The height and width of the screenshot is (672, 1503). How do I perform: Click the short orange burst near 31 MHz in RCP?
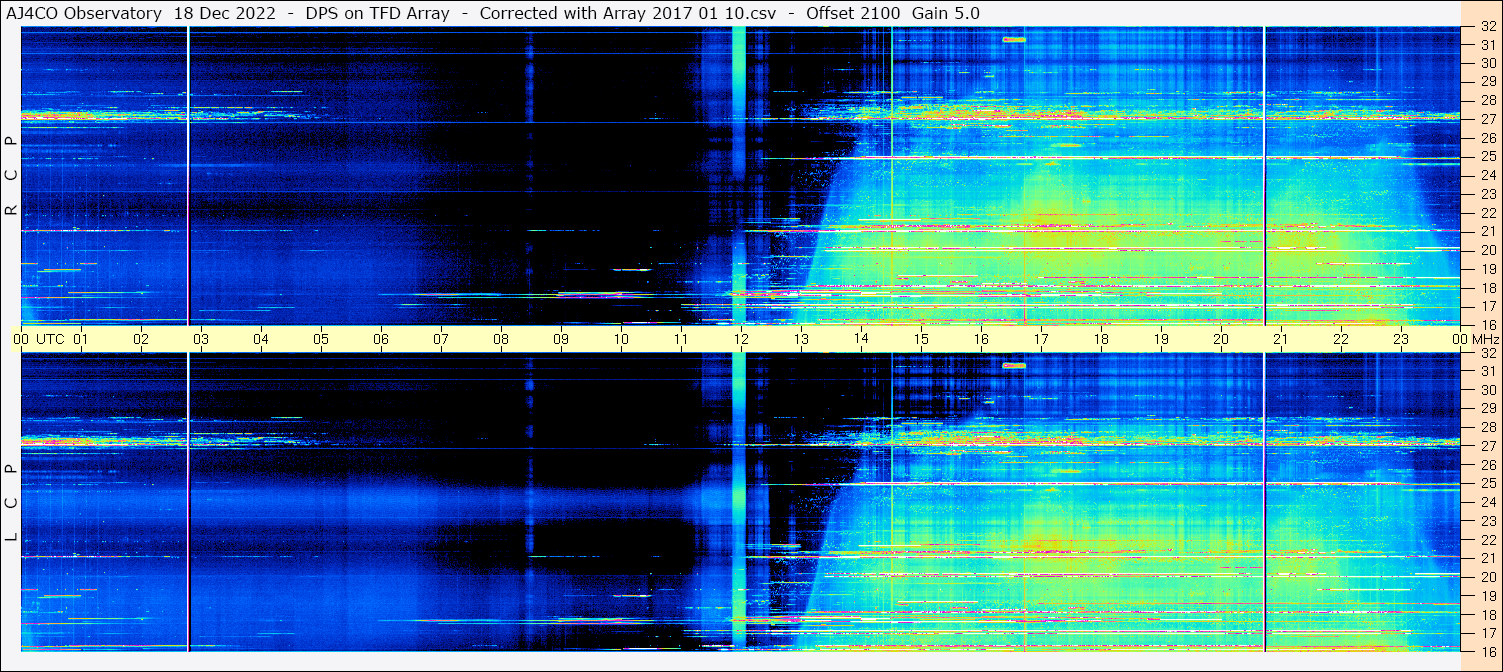tap(1014, 39)
